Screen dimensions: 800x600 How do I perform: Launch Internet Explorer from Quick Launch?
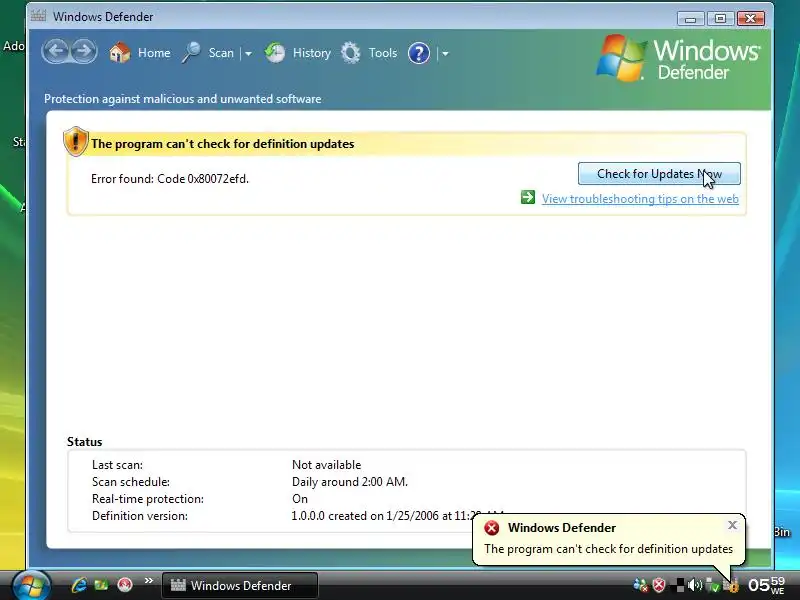tap(79, 585)
